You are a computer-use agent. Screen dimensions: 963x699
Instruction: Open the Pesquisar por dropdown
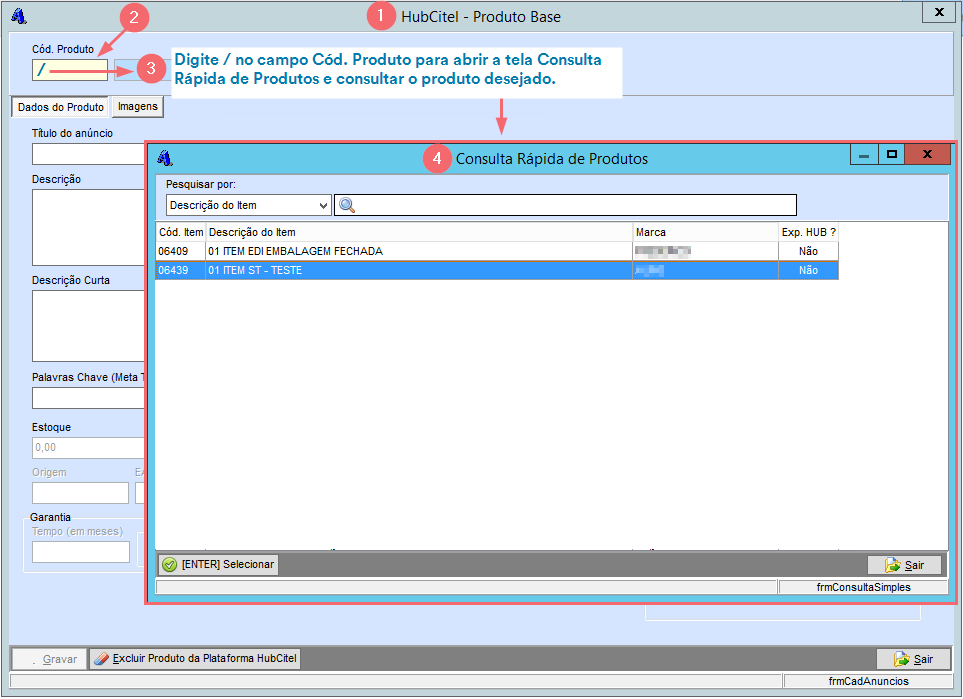point(249,205)
